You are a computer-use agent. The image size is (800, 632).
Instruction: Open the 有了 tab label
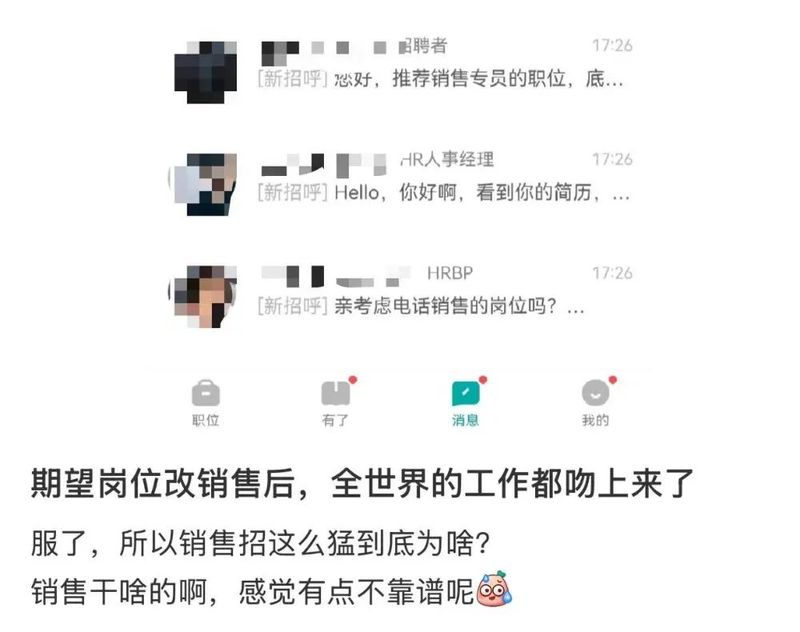[x=335, y=420]
